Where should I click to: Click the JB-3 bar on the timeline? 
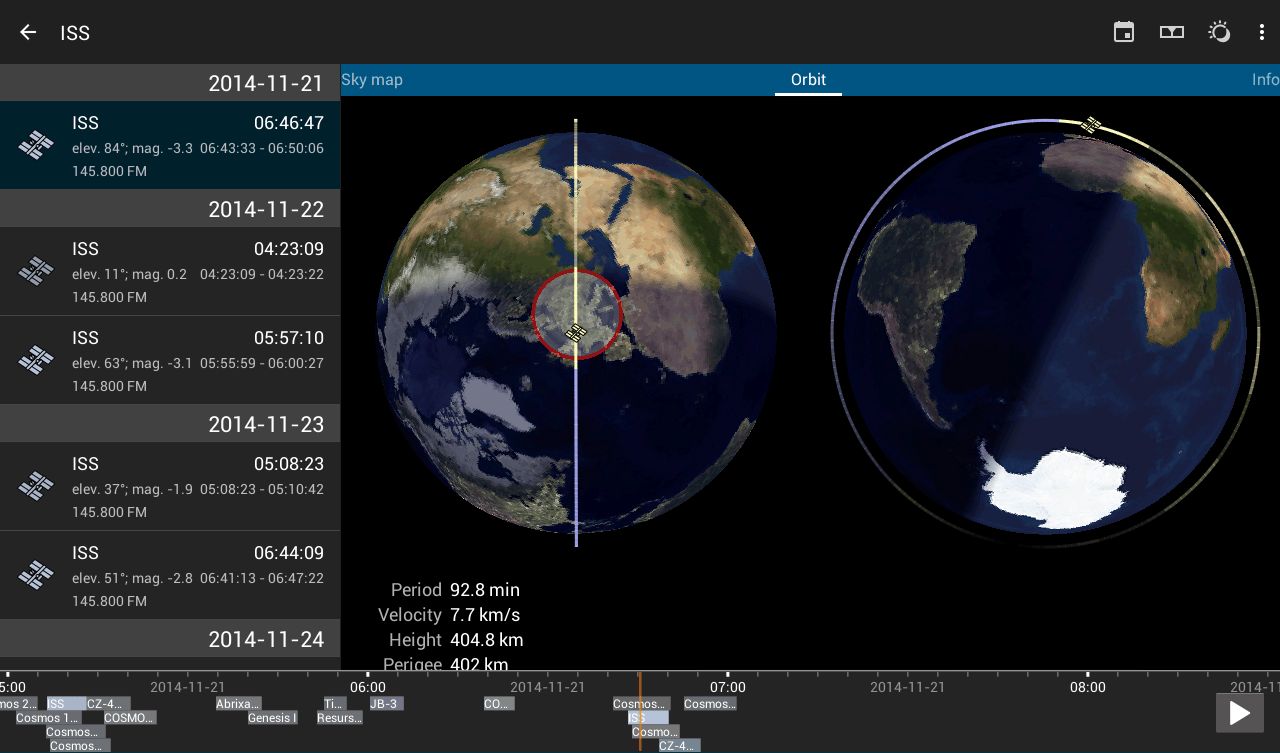[386, 704]
